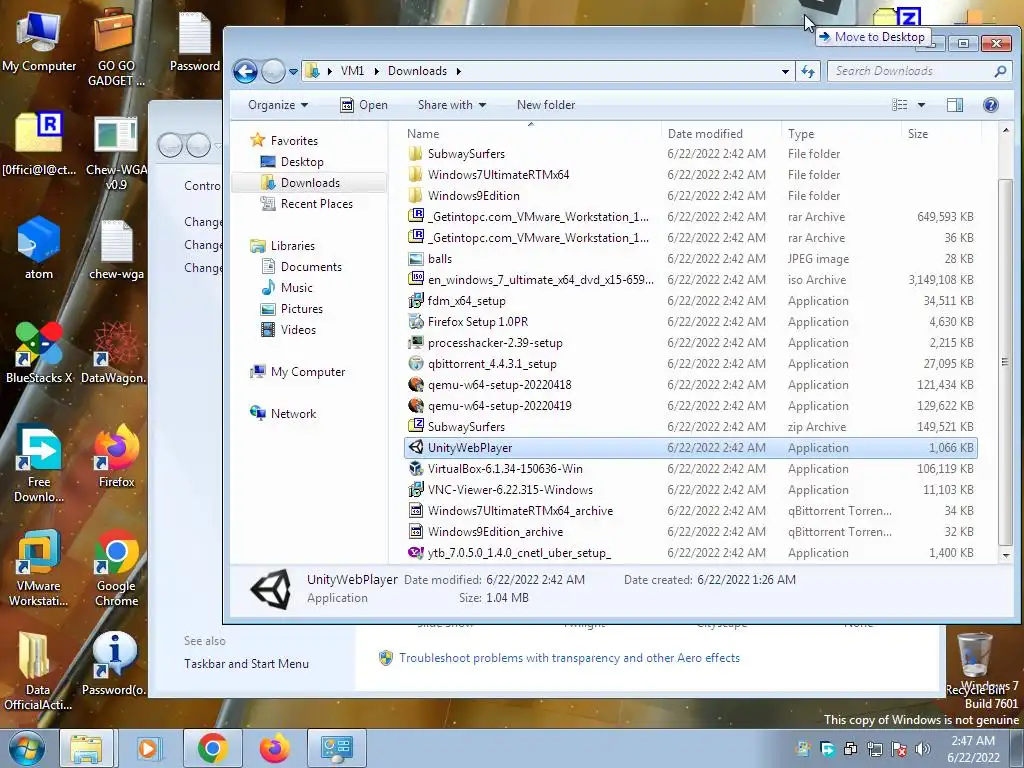Viewport: 1024px width, 768px height.
Task: Select Windows9Edition folder row
Action: pyautogui.click(x=690, y=196)
